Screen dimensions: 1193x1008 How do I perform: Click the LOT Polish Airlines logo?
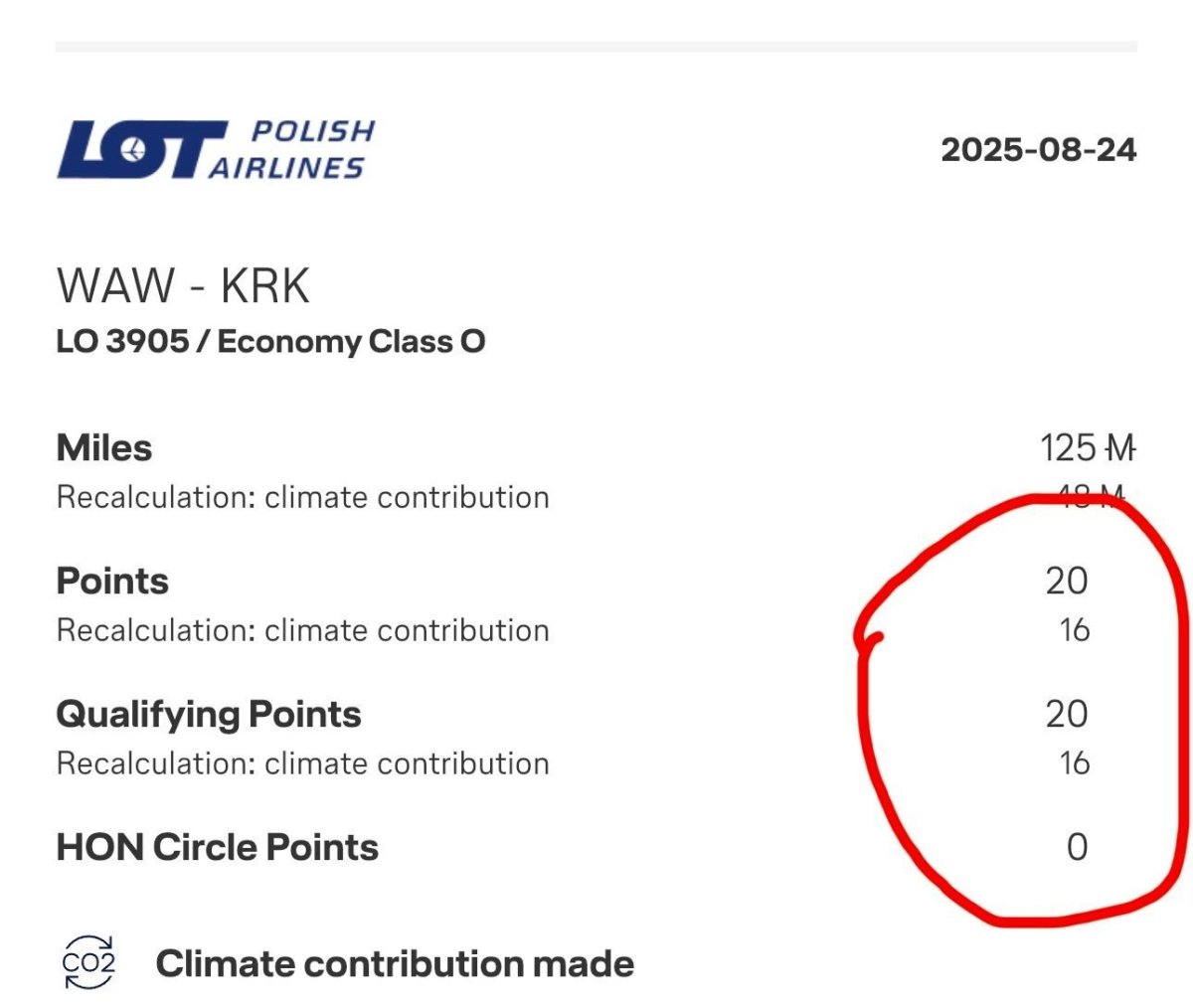(x=216, y=149)
